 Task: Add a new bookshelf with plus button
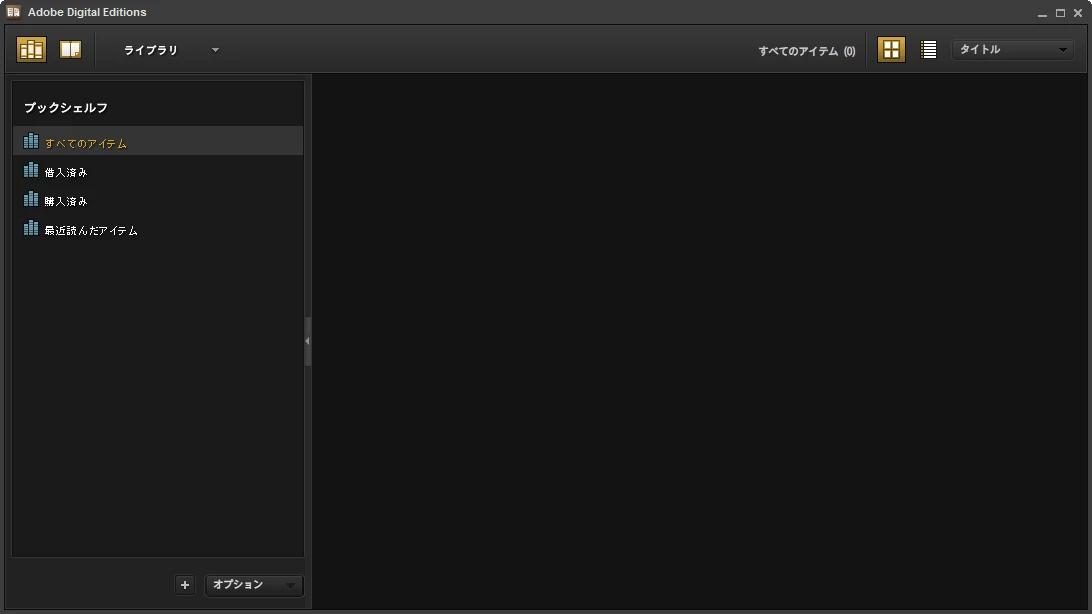pyautogui.click(x=185, y=585)
